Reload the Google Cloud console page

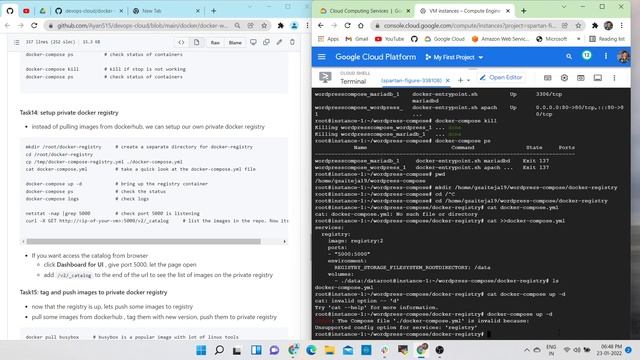pyautogui.click(x=347, y=25)
